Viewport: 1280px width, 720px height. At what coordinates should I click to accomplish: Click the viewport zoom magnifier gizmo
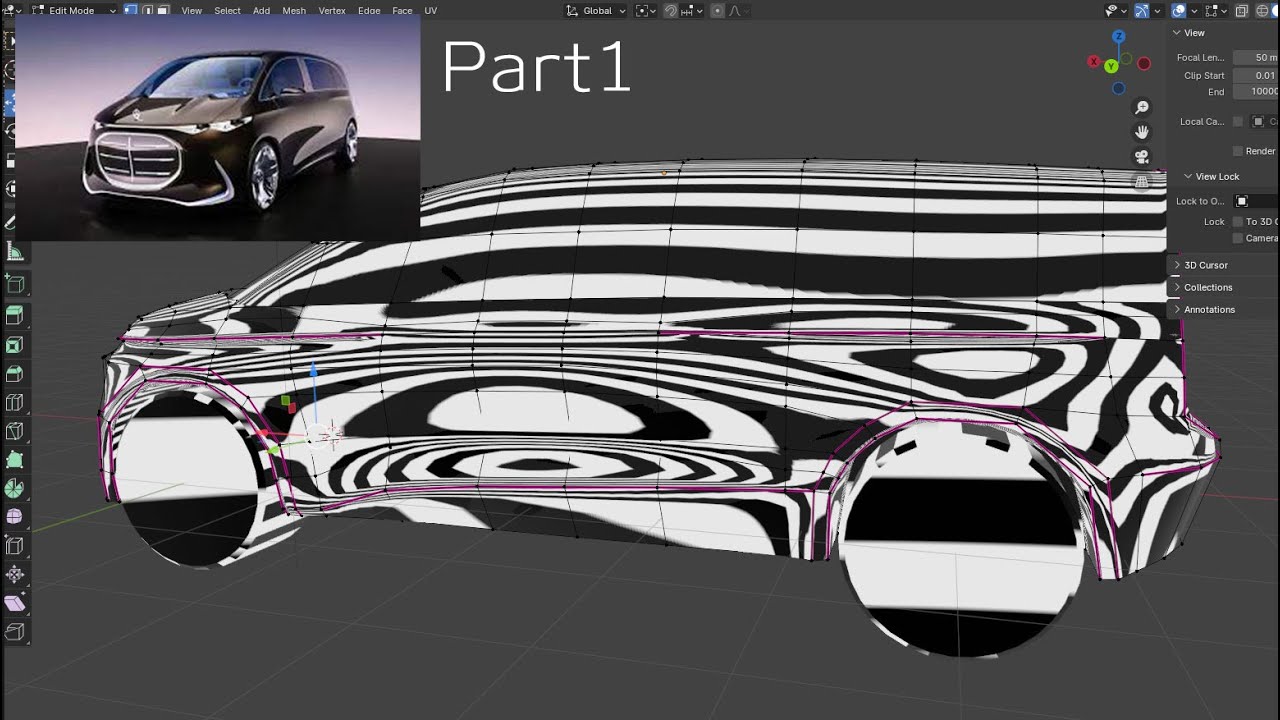pyautogui.click(x=1142, y=108)
